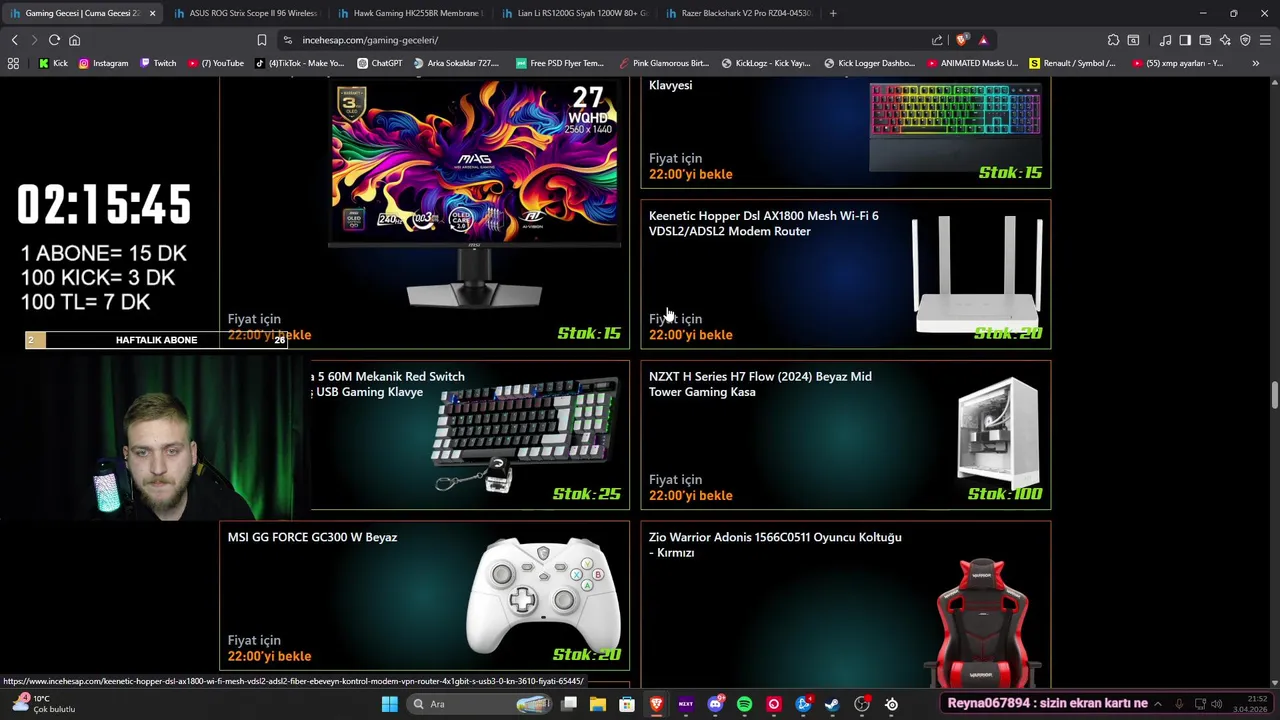Open Keenetic Hopper Dsl AX1800 router title
Screen dimensions: 1280x720
(x=763, y=223)
